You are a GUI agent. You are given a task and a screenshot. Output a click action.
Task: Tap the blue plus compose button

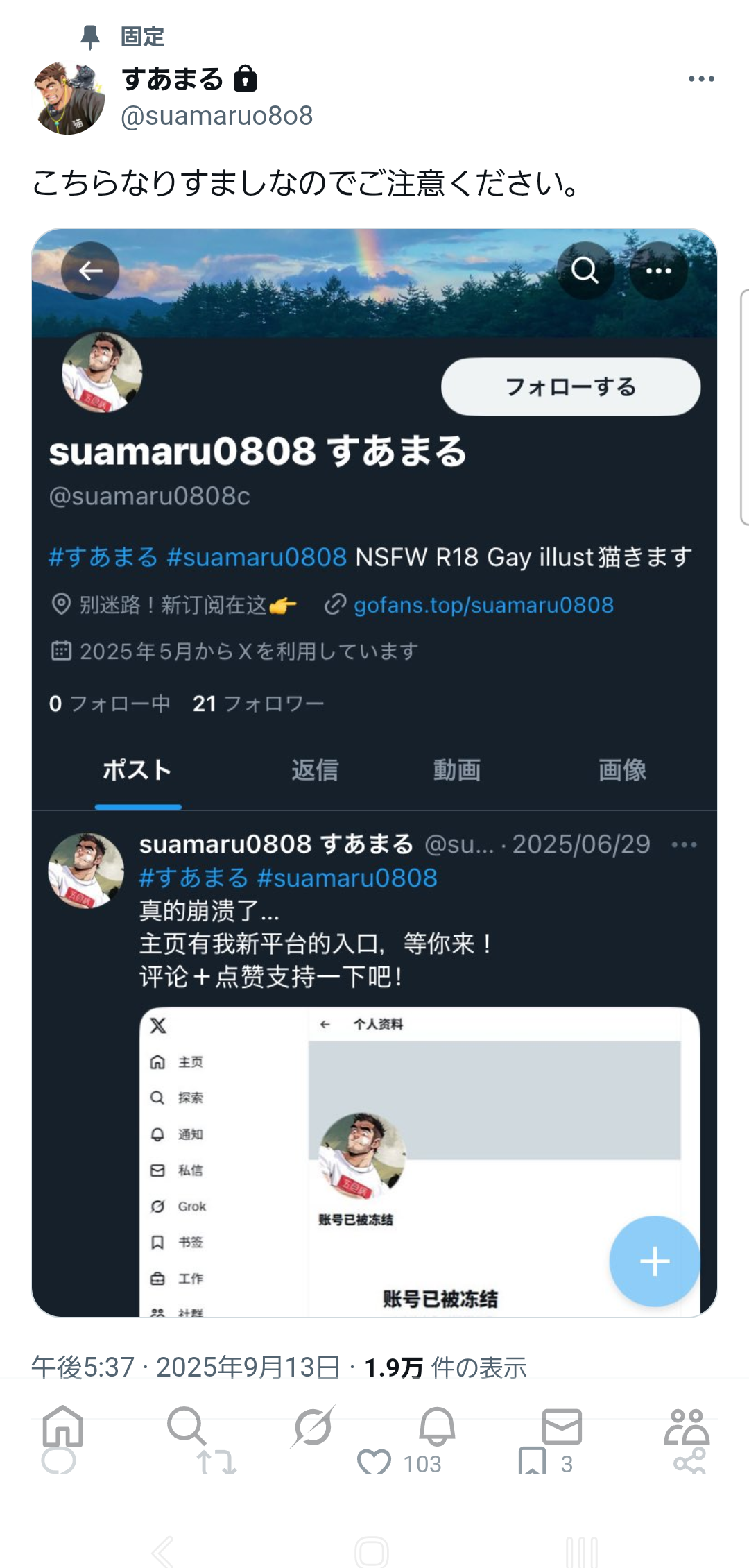click(x=654, y=1261)
